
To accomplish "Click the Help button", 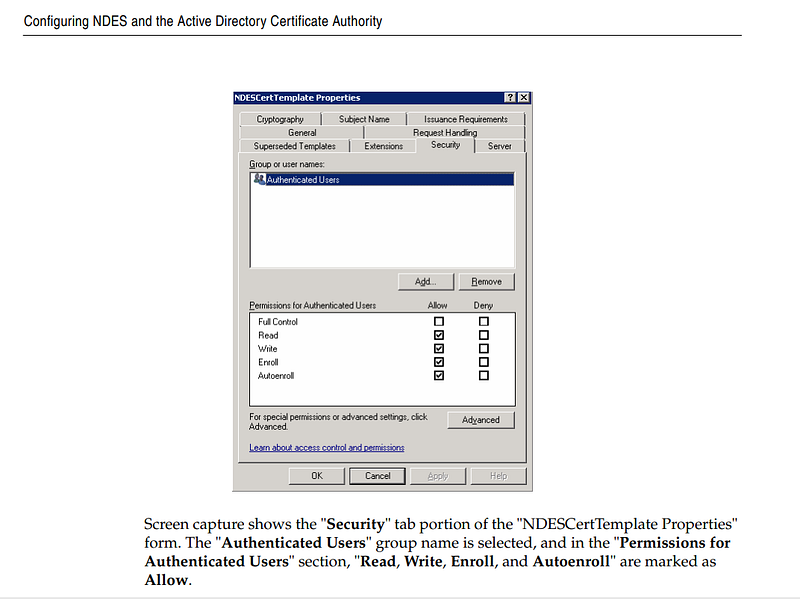I will pyautogui.click(x=498, y=476).
